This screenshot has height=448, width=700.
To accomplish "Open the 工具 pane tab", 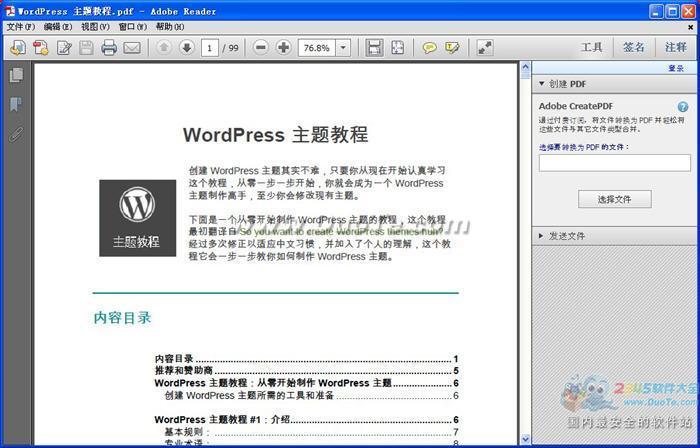I will tap(592, 47).
